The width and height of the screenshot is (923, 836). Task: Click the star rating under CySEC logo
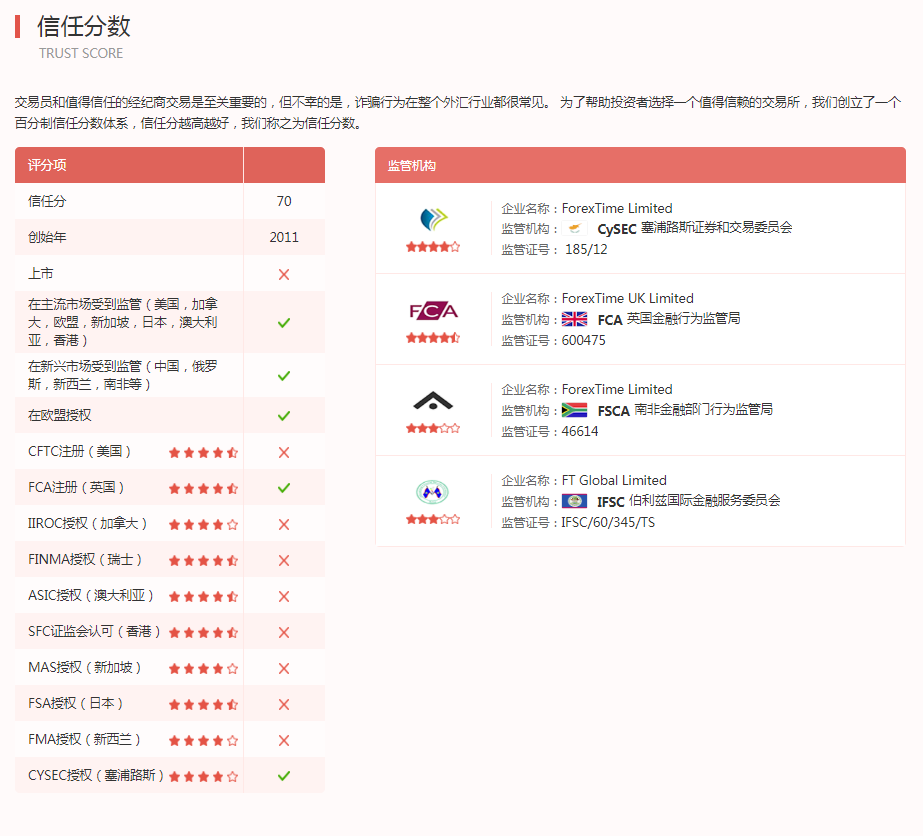433,247
